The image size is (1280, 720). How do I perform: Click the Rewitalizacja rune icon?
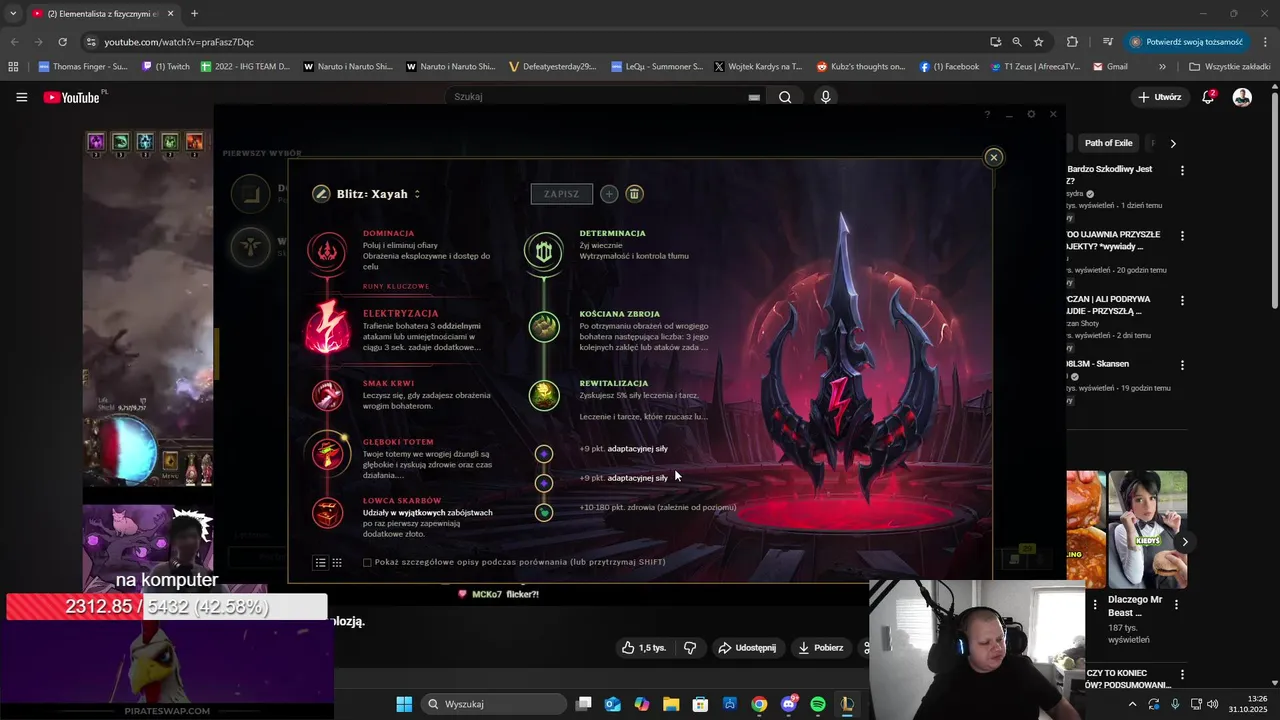click(x=544, y=395)
